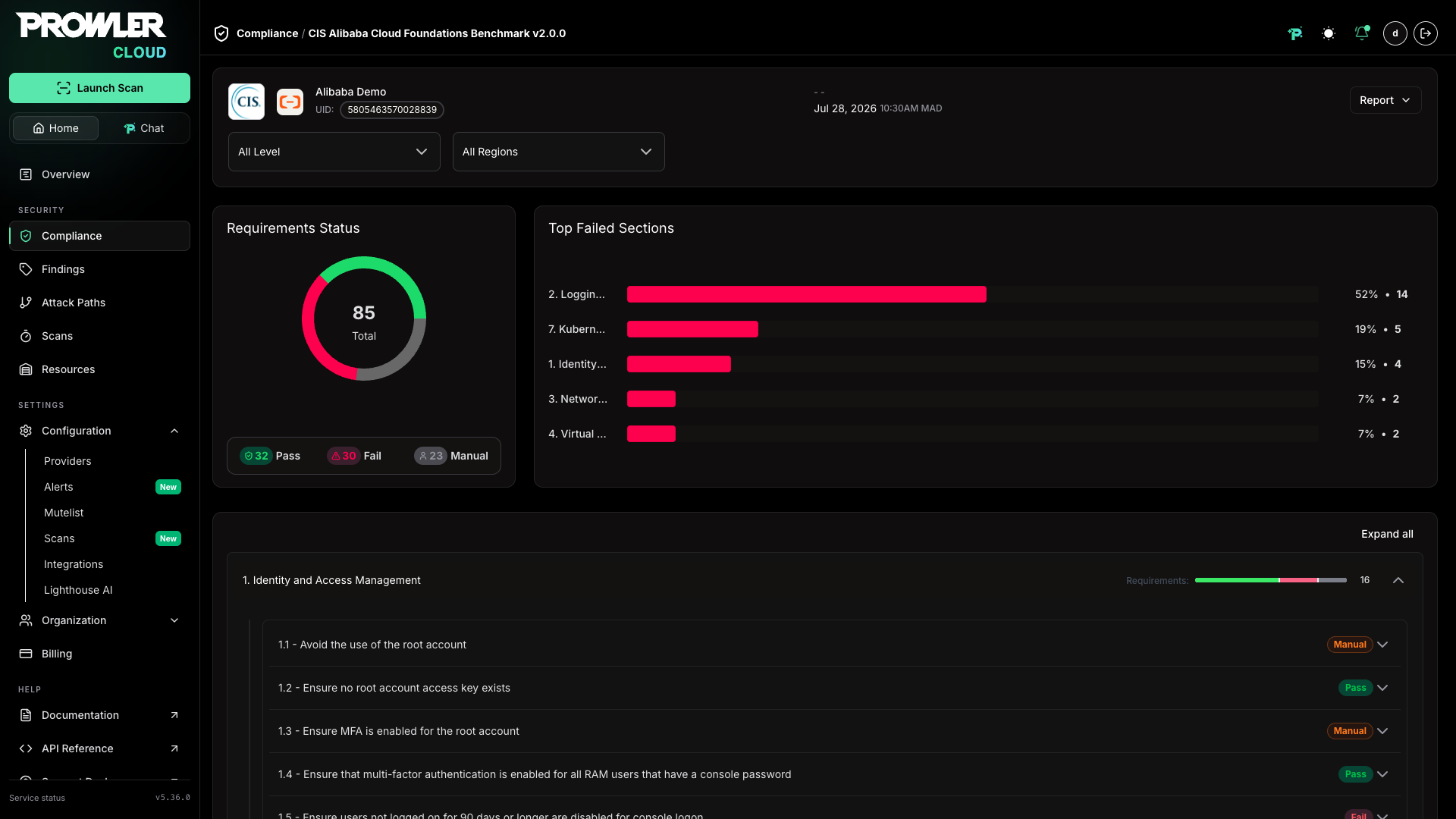Switch to the Chat tab
Viewport: 1456px width, 819px height.
pyautogui.click(x=143, y=128)
